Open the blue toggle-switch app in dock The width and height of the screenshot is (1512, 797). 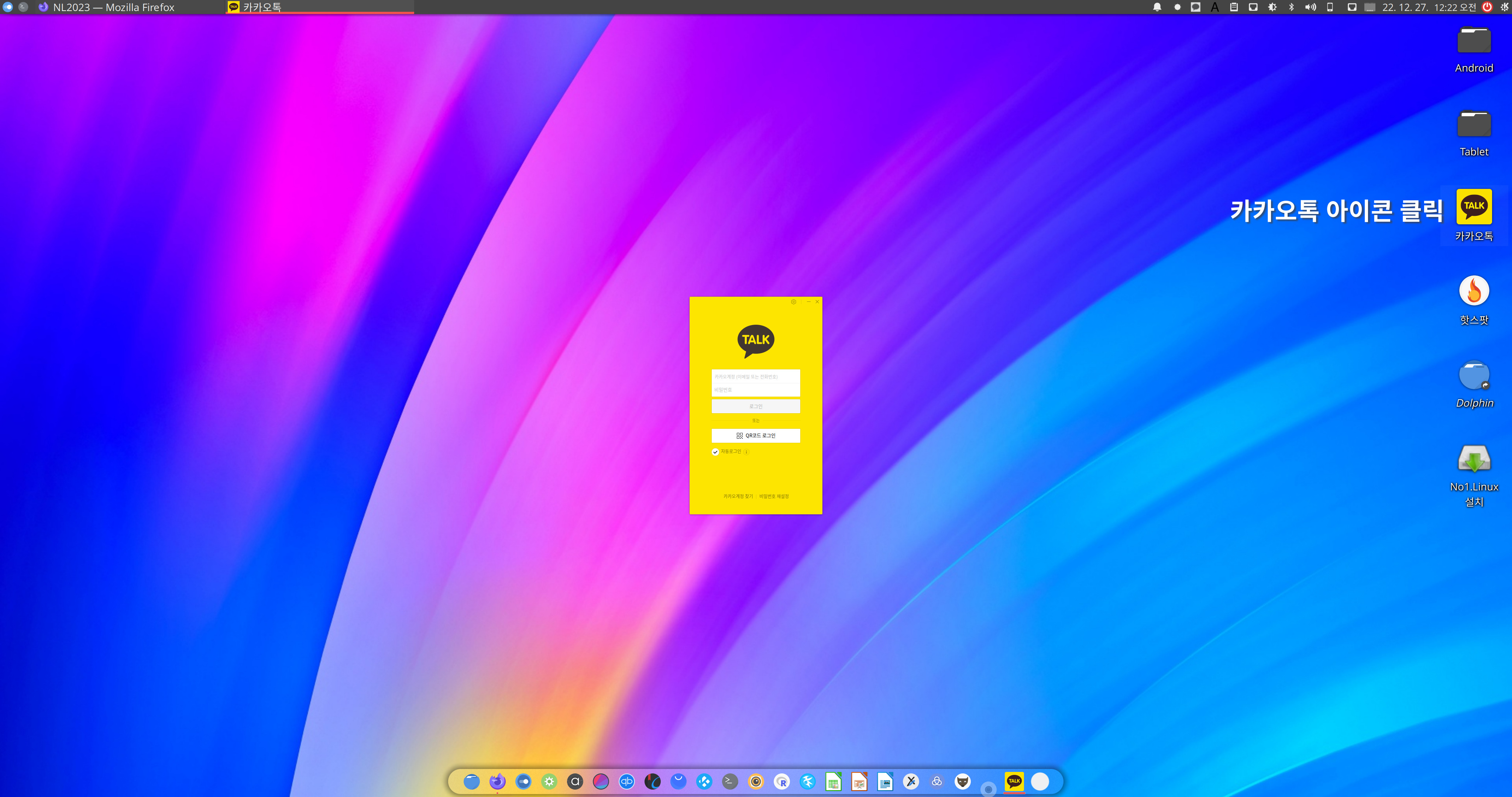pyautogui.click(x=523, y=781)
